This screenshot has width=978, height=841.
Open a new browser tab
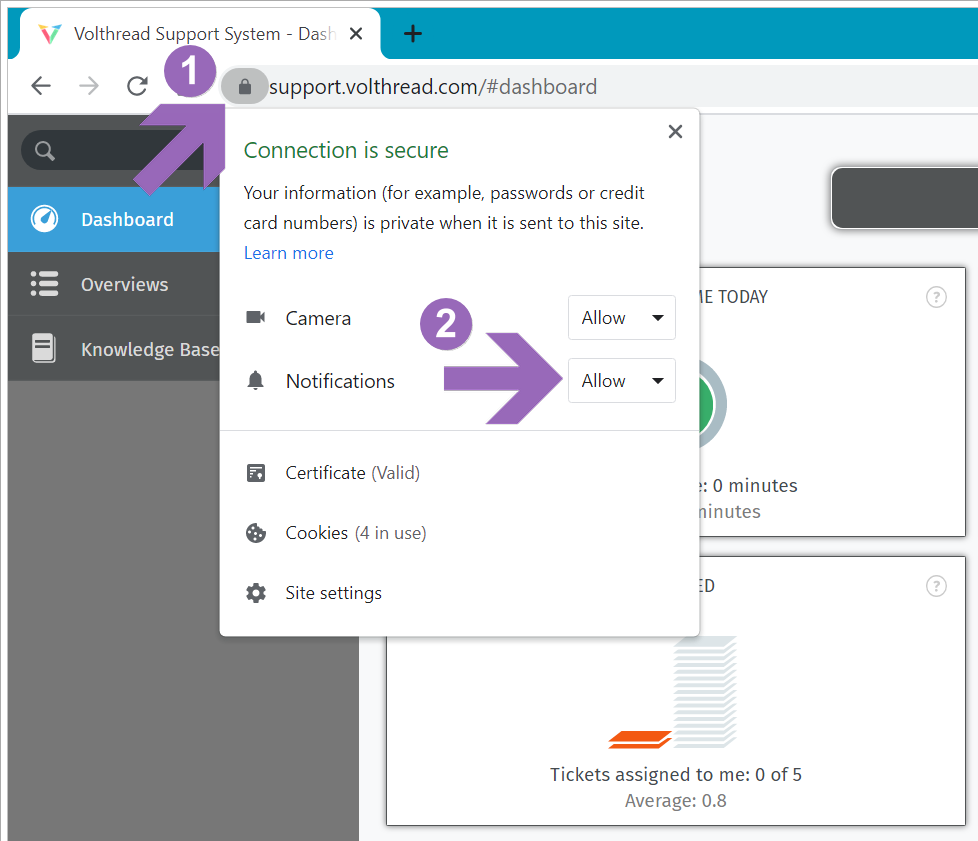pos(412,34)
